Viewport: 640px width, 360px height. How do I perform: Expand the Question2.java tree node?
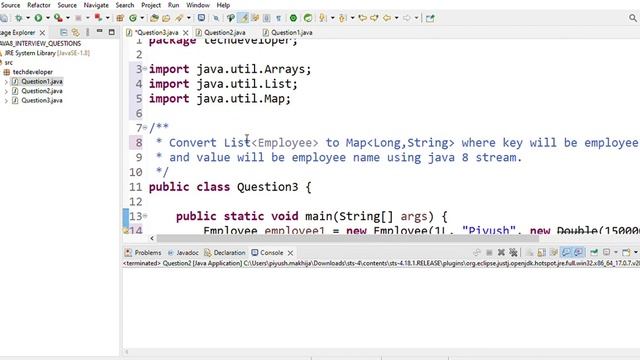click(6, 91)
